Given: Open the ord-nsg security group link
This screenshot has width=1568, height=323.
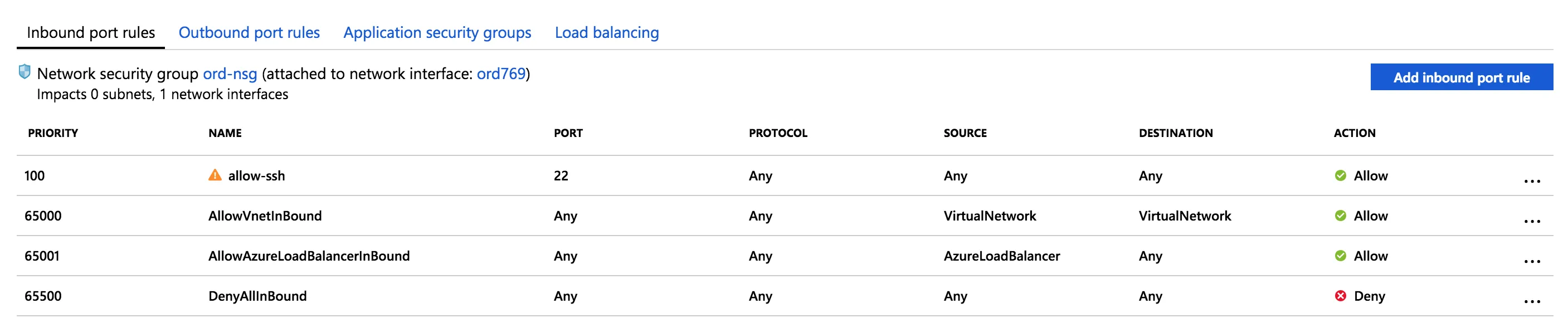Looking at the screenshot, I should click(x=230, y=74).
